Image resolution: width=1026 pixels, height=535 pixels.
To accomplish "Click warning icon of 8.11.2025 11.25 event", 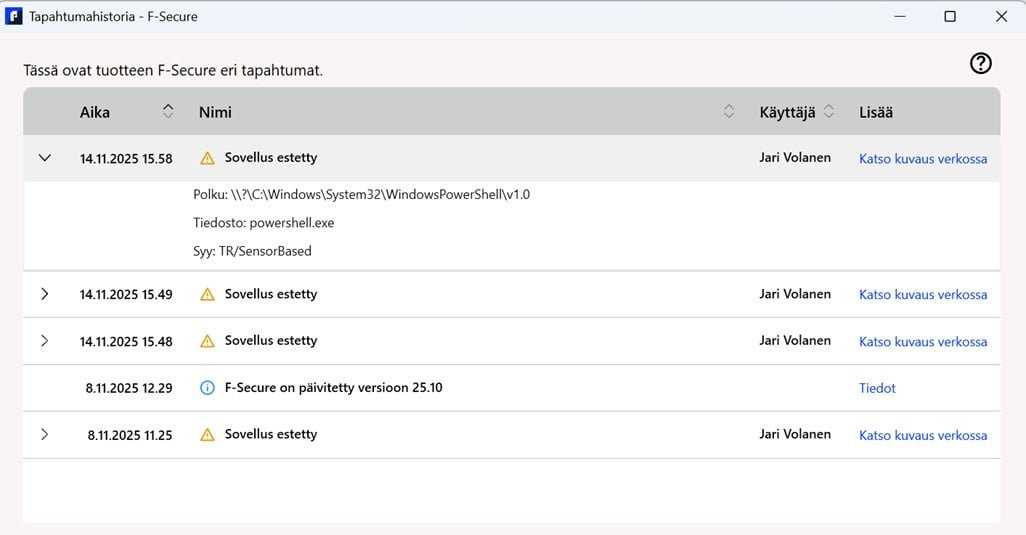I will point(207,434).
